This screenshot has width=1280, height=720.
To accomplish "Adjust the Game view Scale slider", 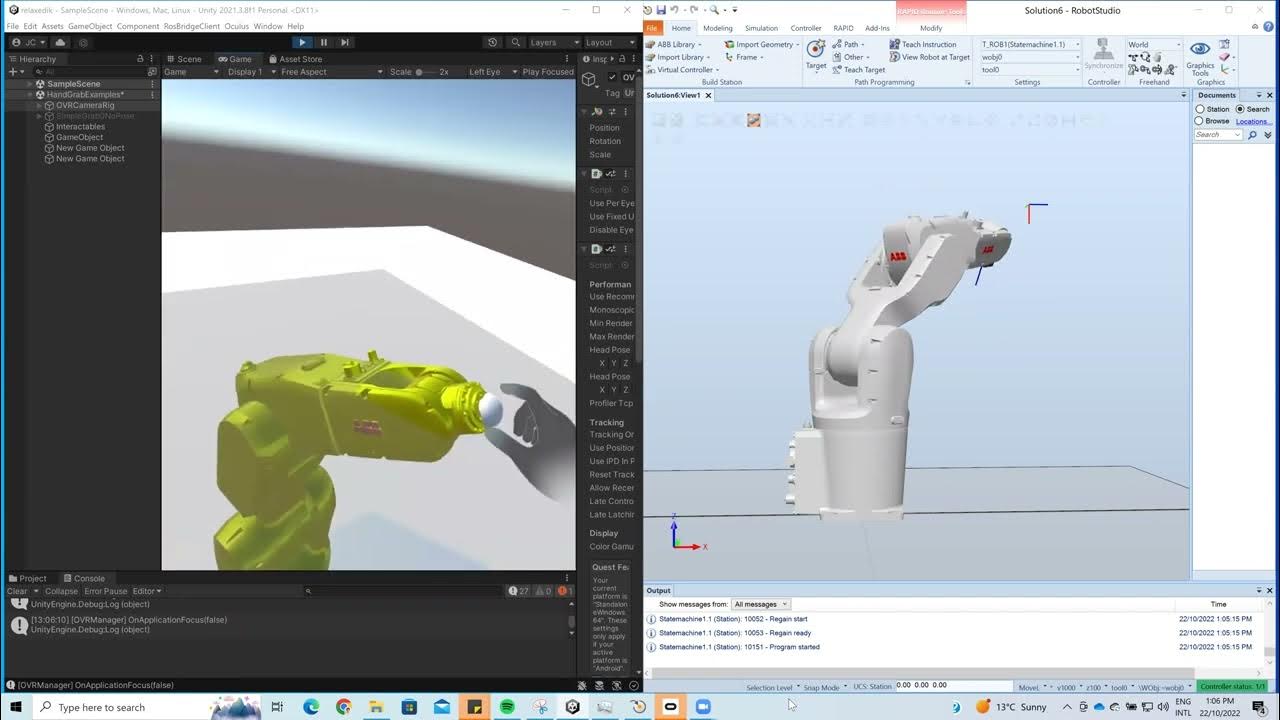I will pos(427,72).
